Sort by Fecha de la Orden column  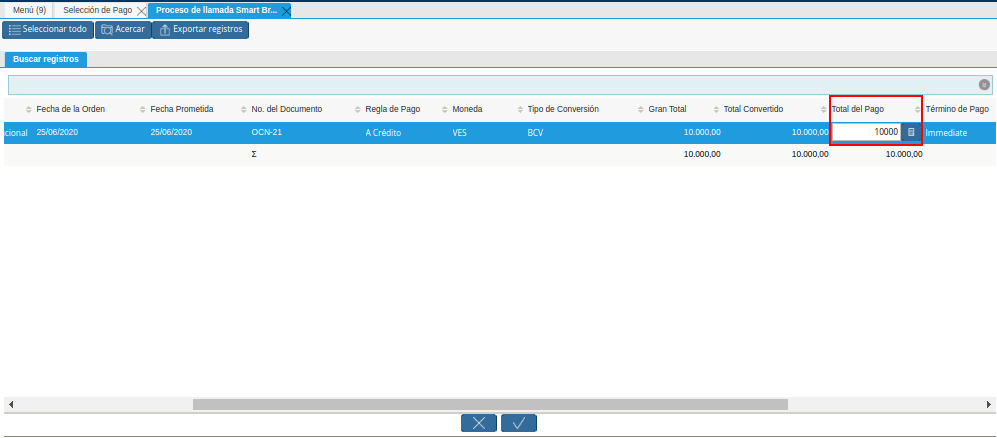[71, 109]
